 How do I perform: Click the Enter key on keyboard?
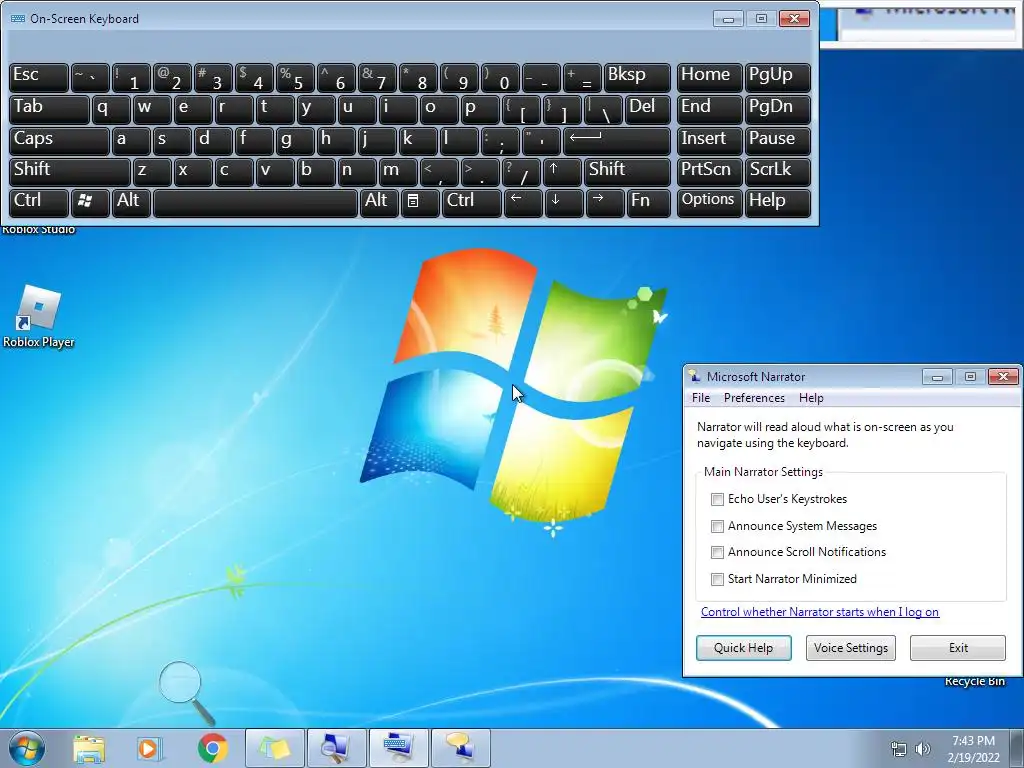[x=616, y=141]
